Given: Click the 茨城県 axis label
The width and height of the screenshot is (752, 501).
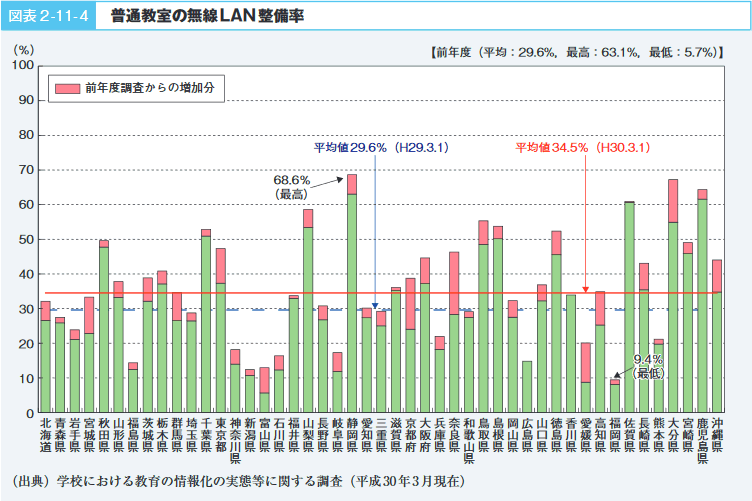Looking at the screenshot, I should pos(148,435).
